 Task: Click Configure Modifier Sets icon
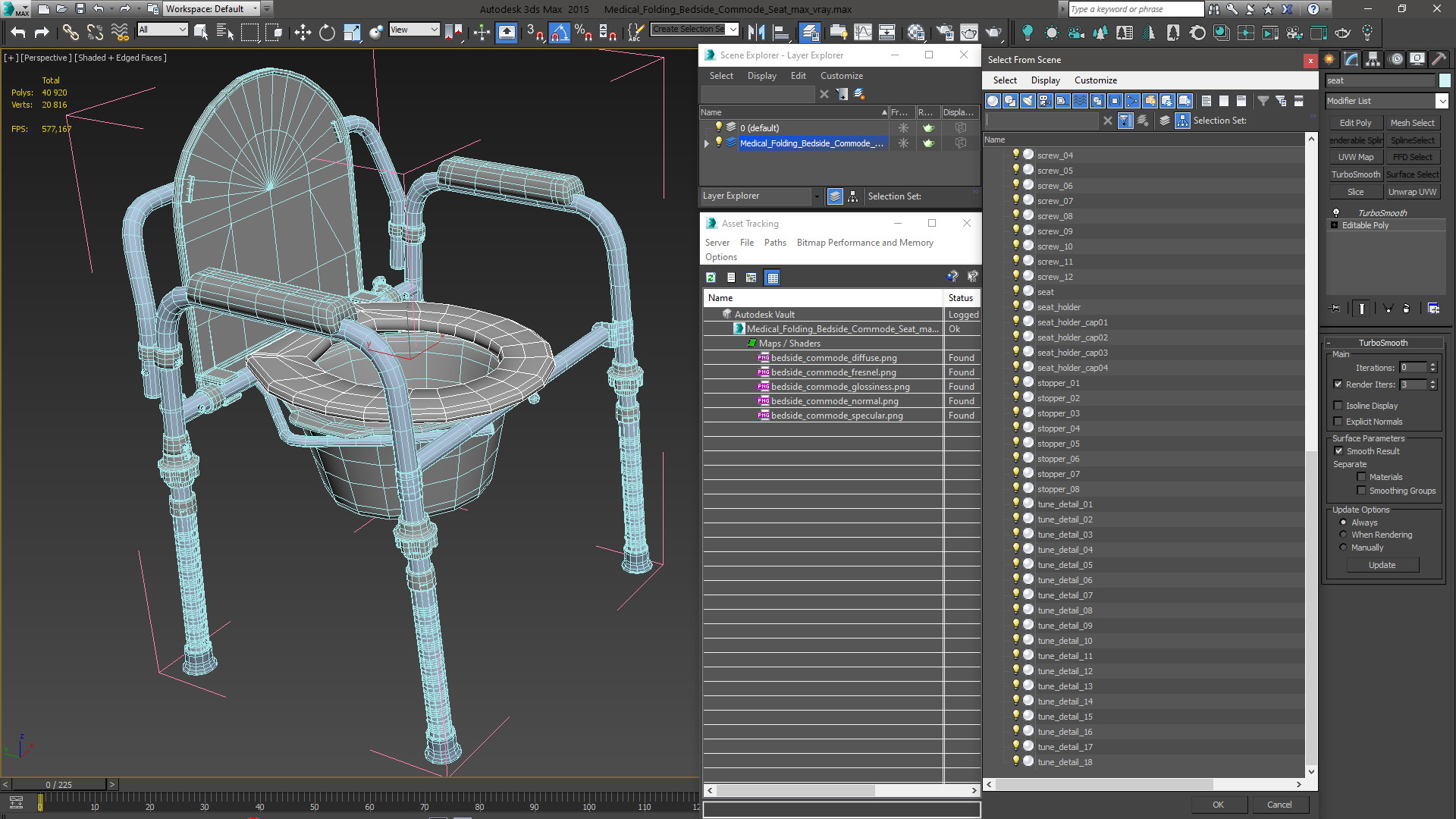pyautogui.click(x=1433, y=309)
